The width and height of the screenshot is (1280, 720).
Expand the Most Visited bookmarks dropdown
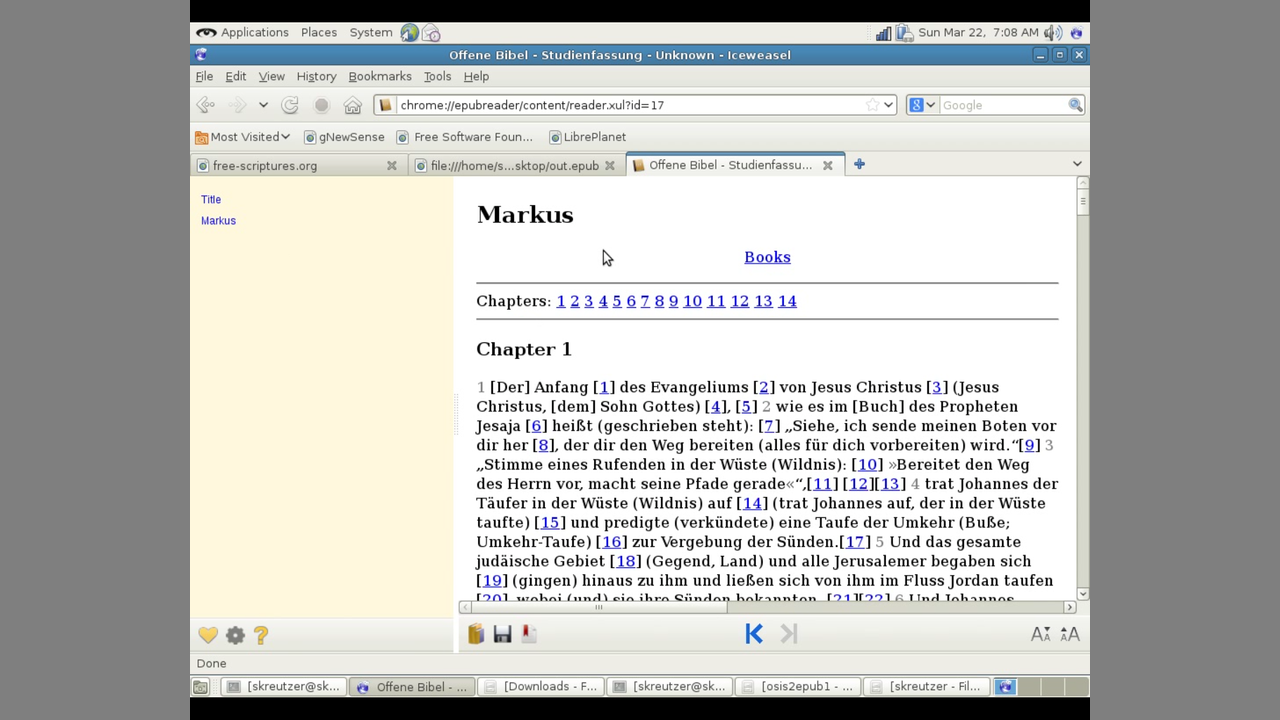[243, 137]
